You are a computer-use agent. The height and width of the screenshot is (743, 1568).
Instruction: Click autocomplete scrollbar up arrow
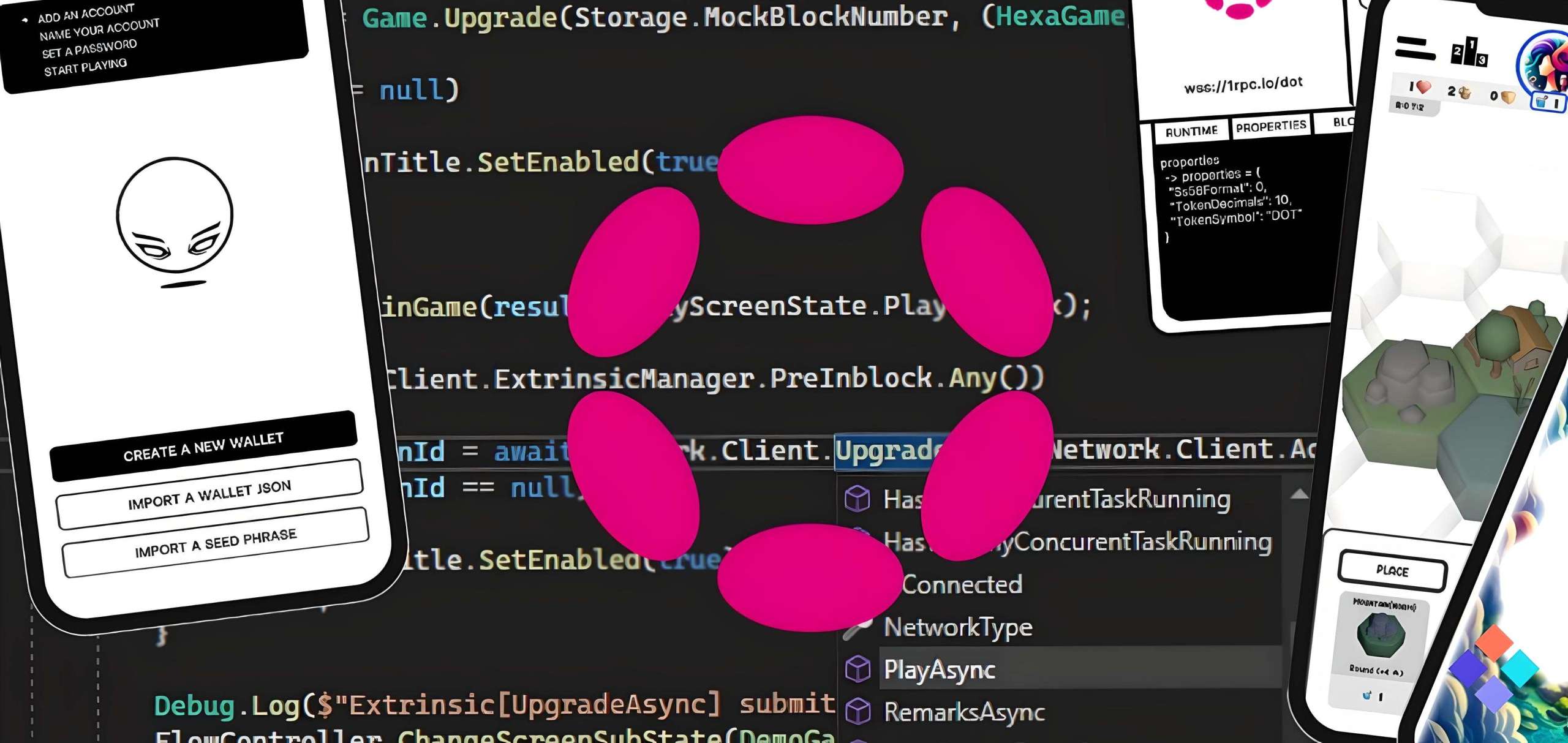[x=1300, y=494]
